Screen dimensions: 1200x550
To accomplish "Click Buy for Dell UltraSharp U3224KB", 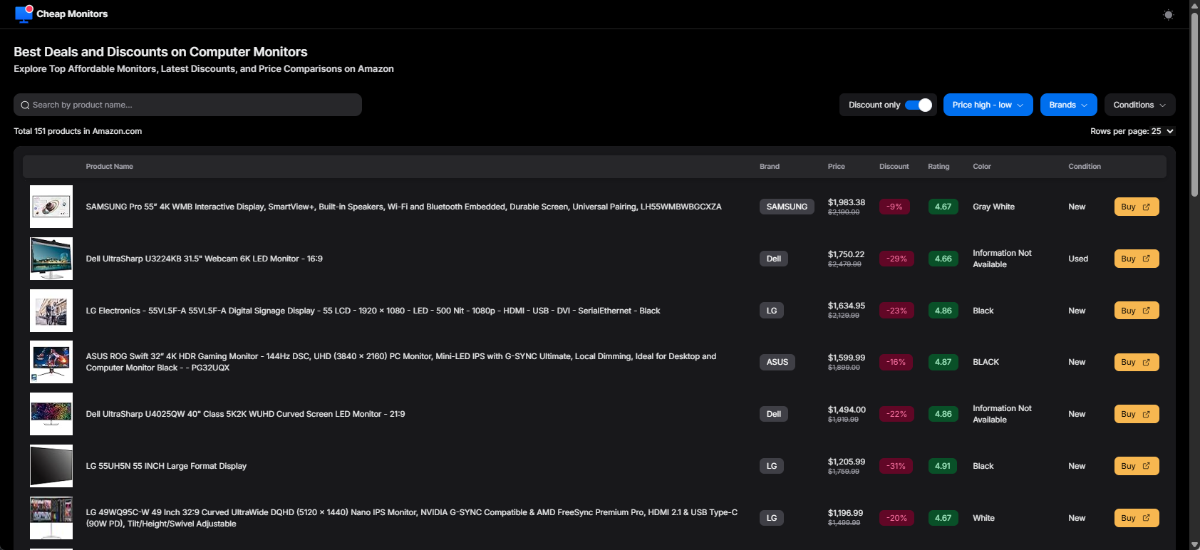I will [1137, 259].
